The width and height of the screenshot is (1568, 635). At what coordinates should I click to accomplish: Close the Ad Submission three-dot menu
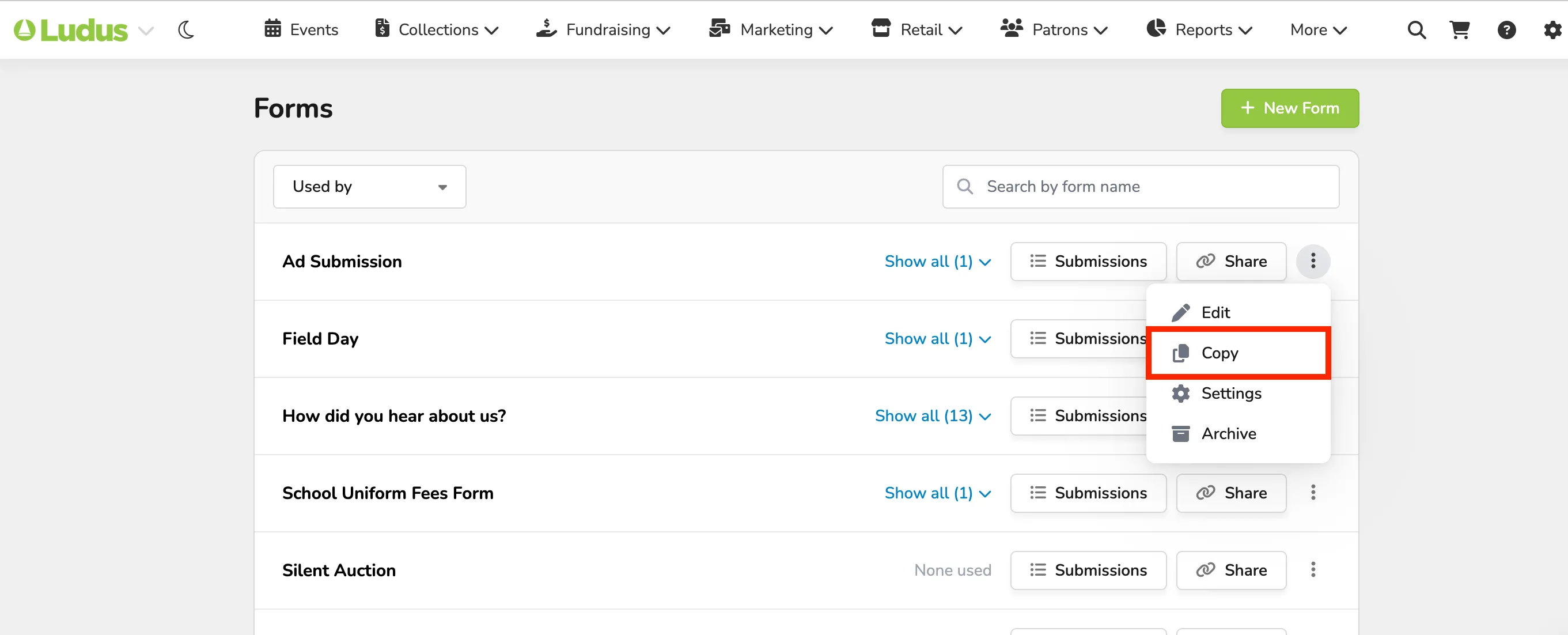1313,261
